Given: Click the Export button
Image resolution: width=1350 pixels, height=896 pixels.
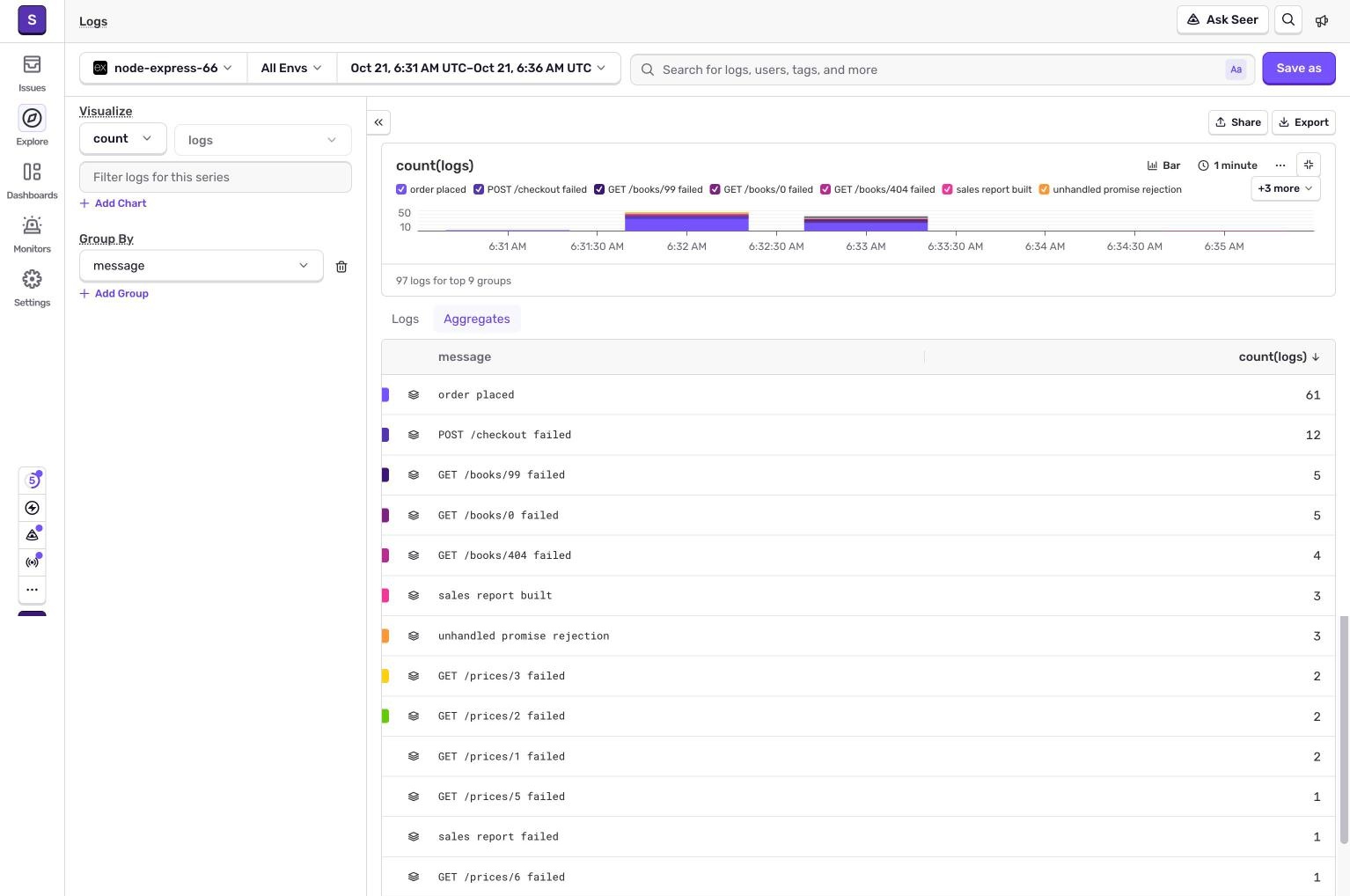Looking at the screenshot, I should (x=1302, y=122).
